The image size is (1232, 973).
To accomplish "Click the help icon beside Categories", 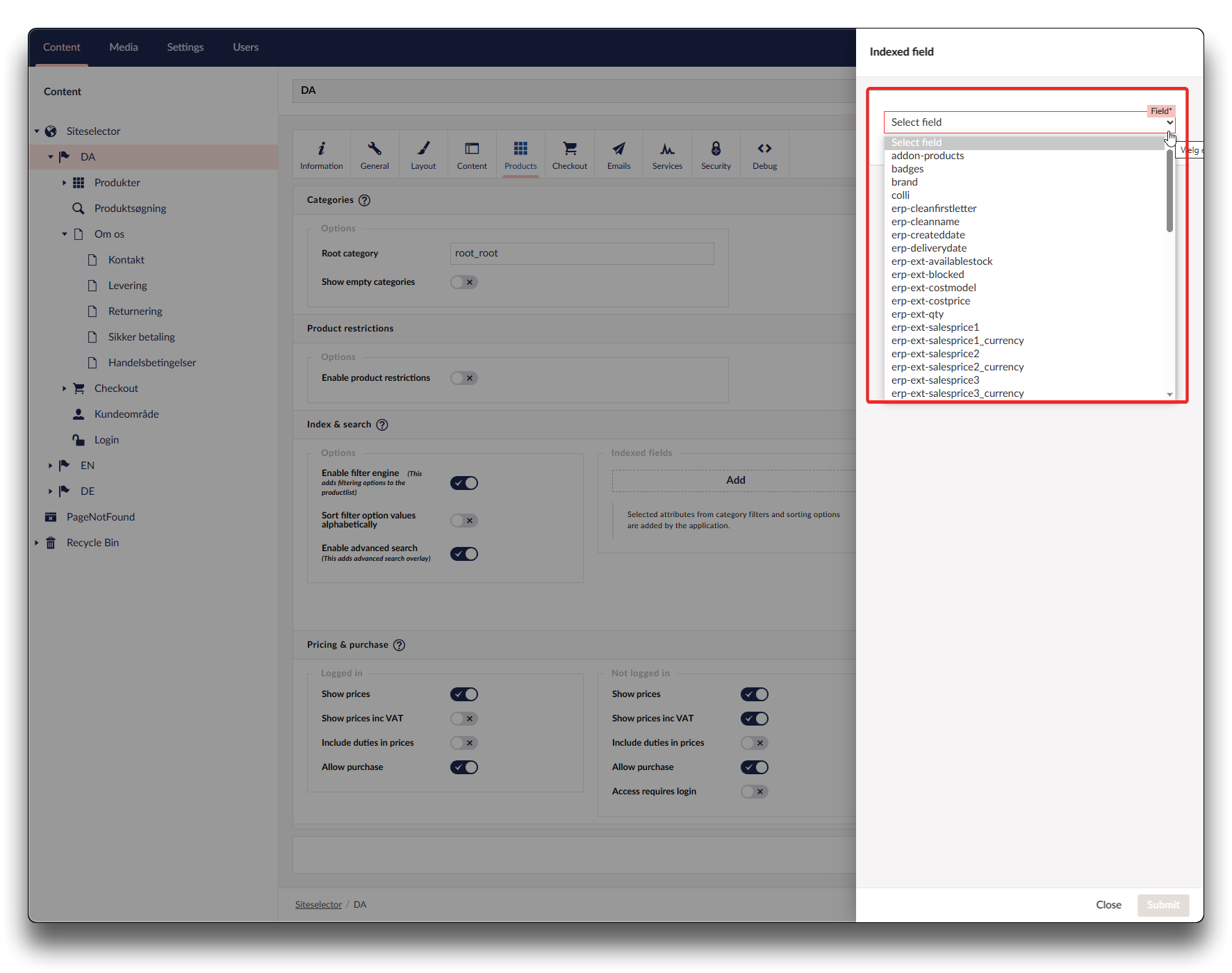I will [365, 200].
